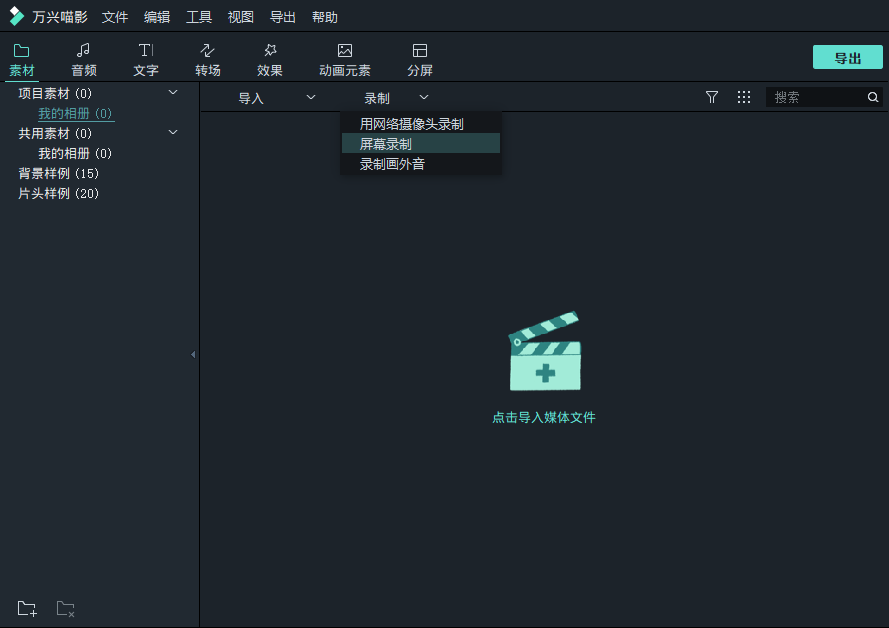Open the 动画元素 (Elements) panel
The height and width of the screenshot is (628, 889).
(344, 57)
